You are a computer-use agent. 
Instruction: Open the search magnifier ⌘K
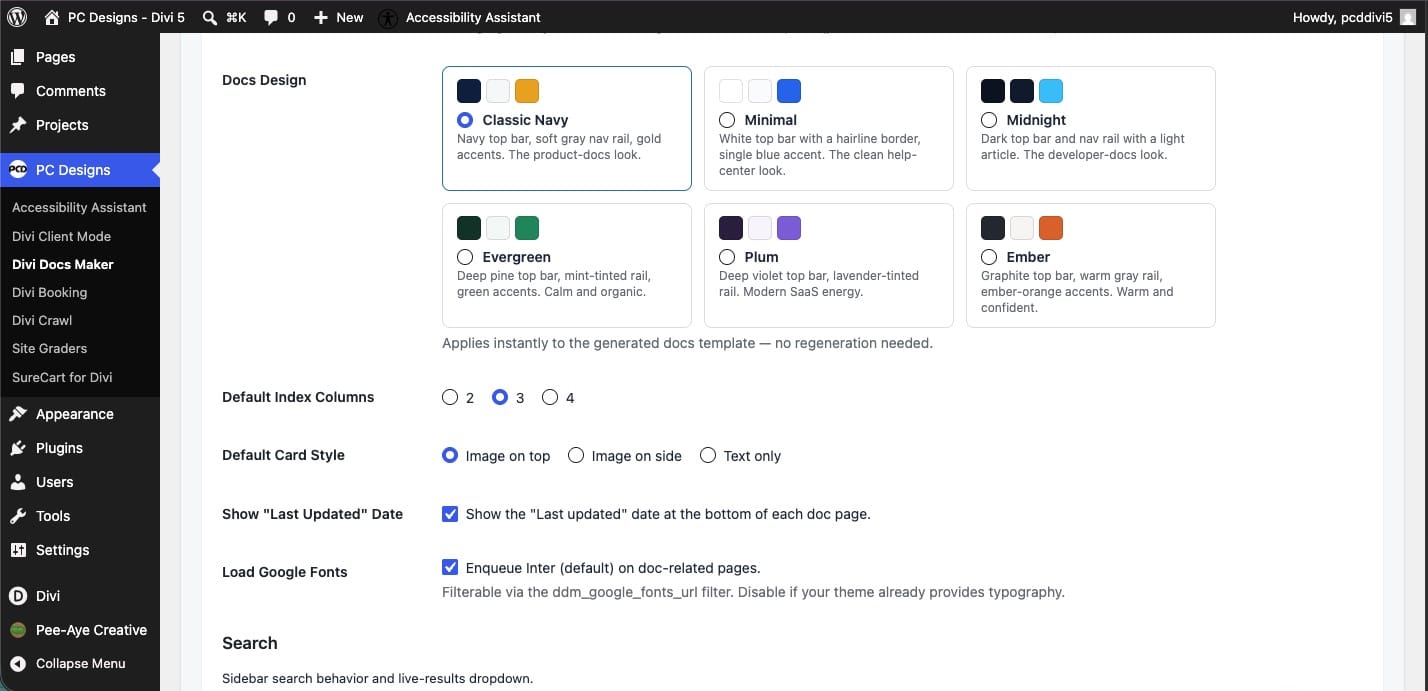click(x=210, y=17)
